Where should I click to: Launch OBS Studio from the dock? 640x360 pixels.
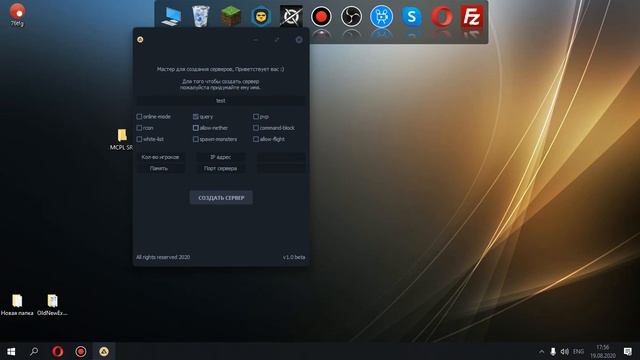coord(351,17)
